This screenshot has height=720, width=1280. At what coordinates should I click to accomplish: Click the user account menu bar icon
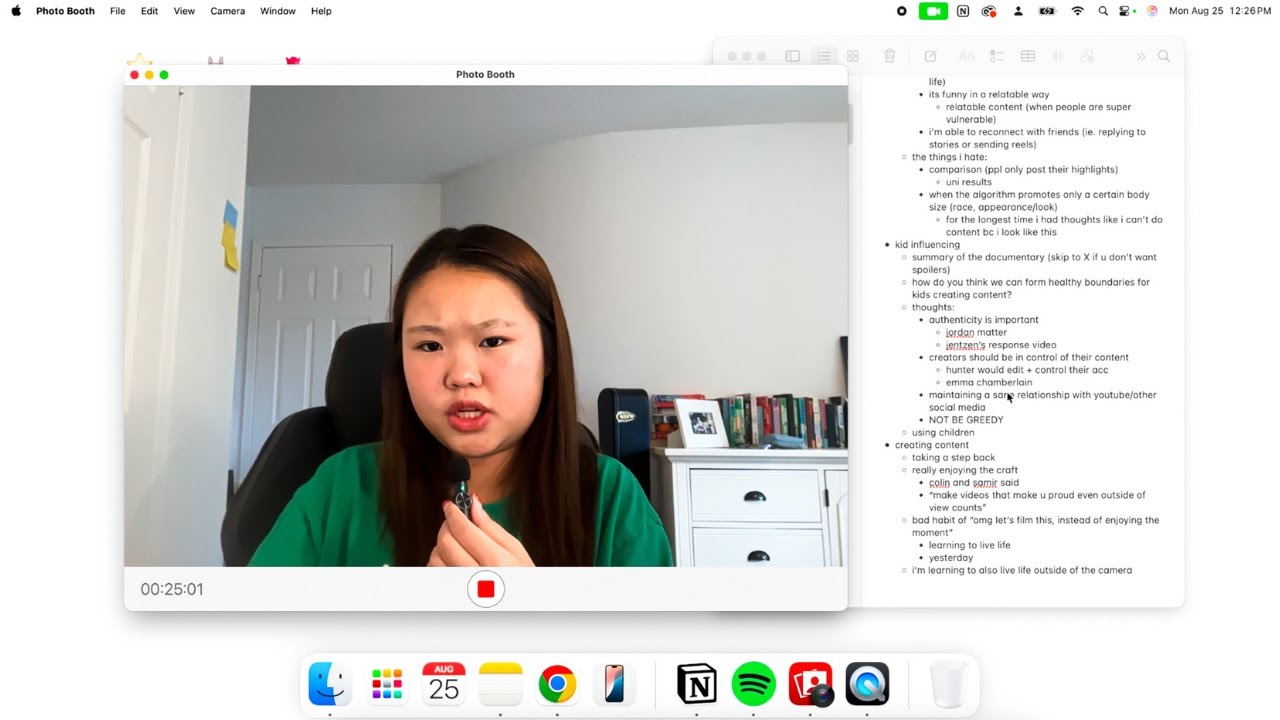(x=1018, y=11)
